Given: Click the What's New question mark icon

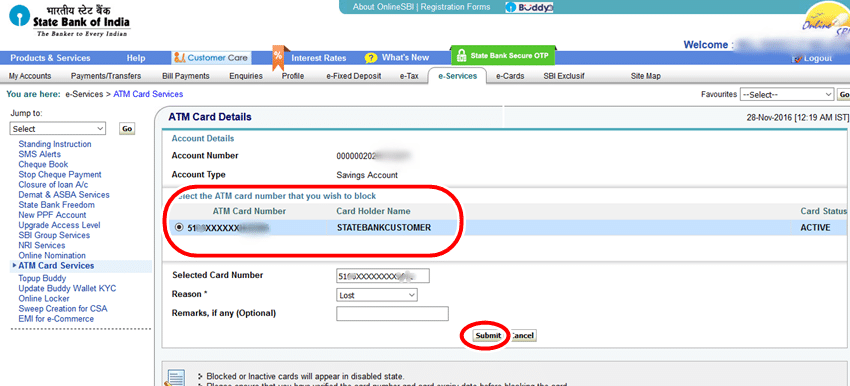Looking at the screenshot, I should pyautogui.click(x=371, y=57).
